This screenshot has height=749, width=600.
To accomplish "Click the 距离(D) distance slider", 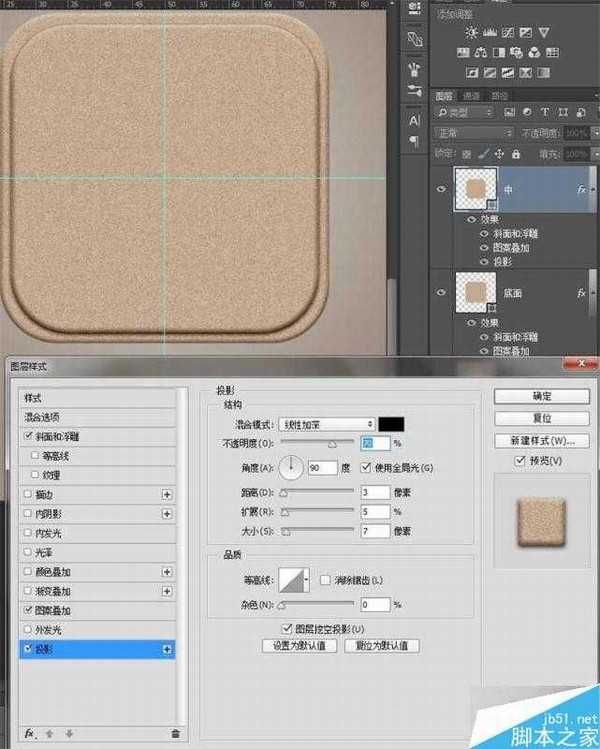I will pyautogui.click(x=317, y=492).
